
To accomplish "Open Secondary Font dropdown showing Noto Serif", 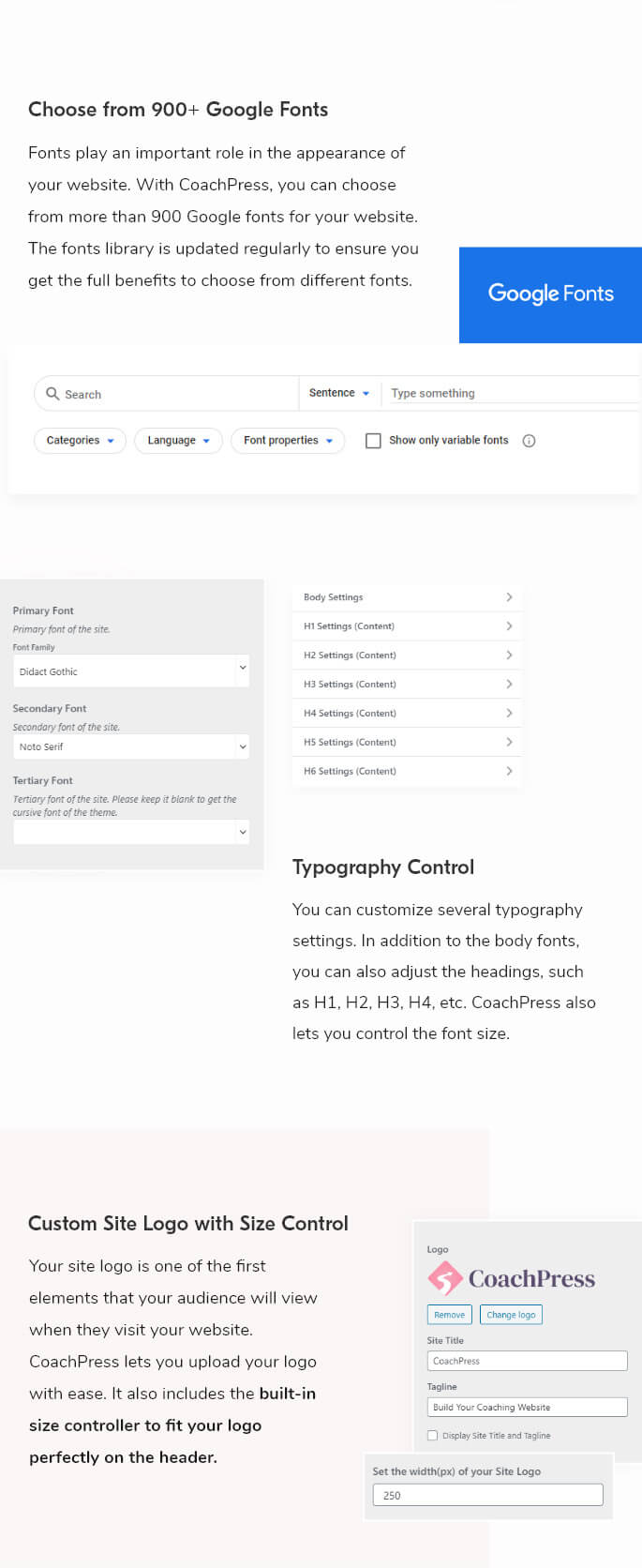I will point(131,746).
